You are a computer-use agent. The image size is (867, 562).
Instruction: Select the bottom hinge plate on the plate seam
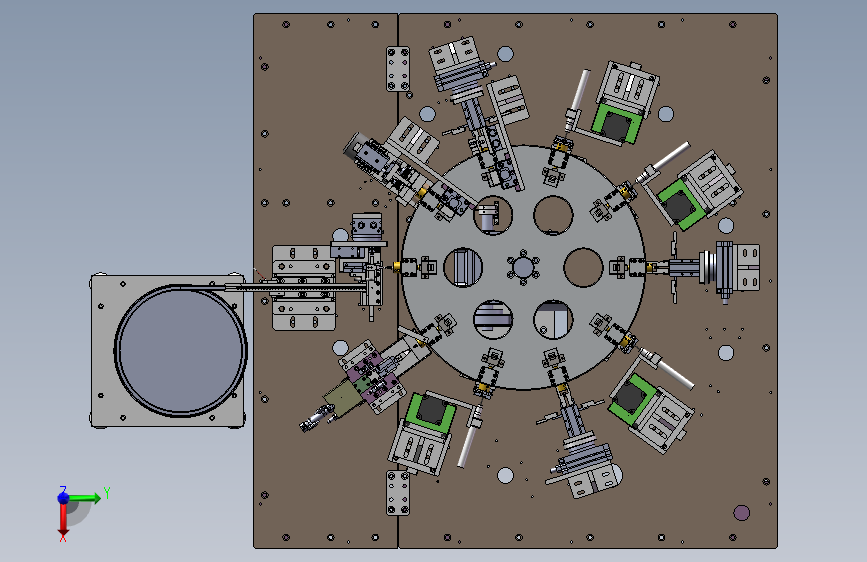point(398,493)
